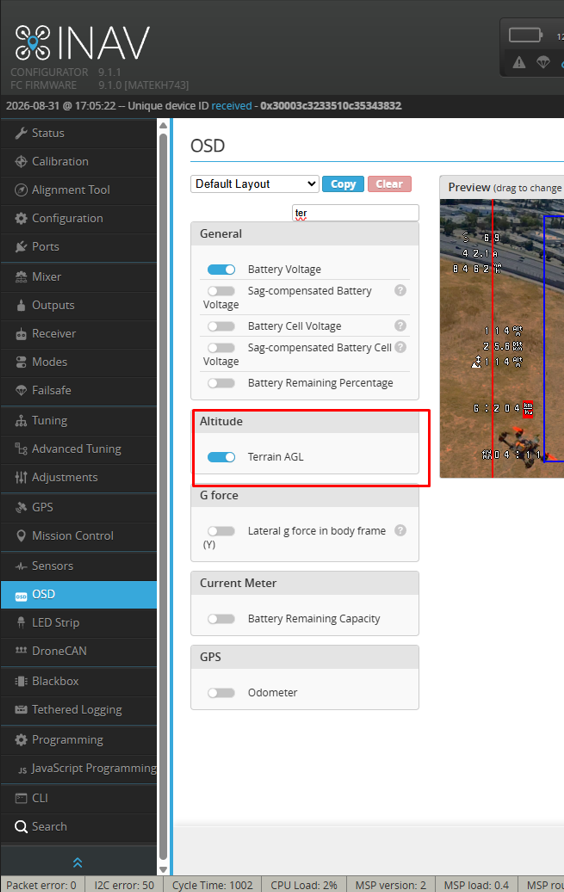Click the 'received' link in log
The width and height of the screenshot is (564, 892).
click(232, 106)
